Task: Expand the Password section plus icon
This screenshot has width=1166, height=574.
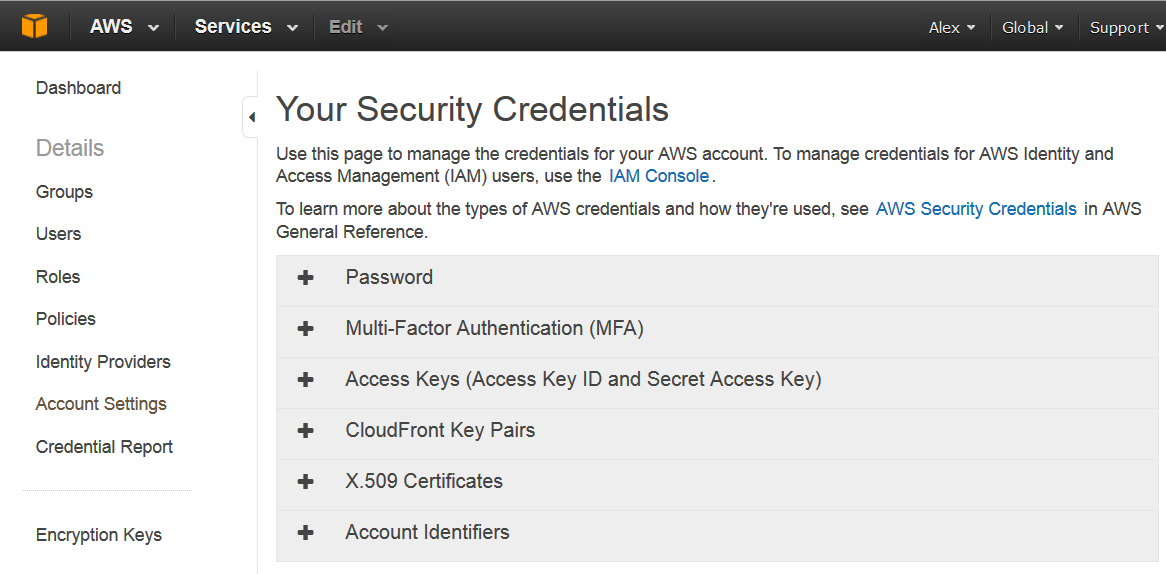Action: (x=305, y=277)
